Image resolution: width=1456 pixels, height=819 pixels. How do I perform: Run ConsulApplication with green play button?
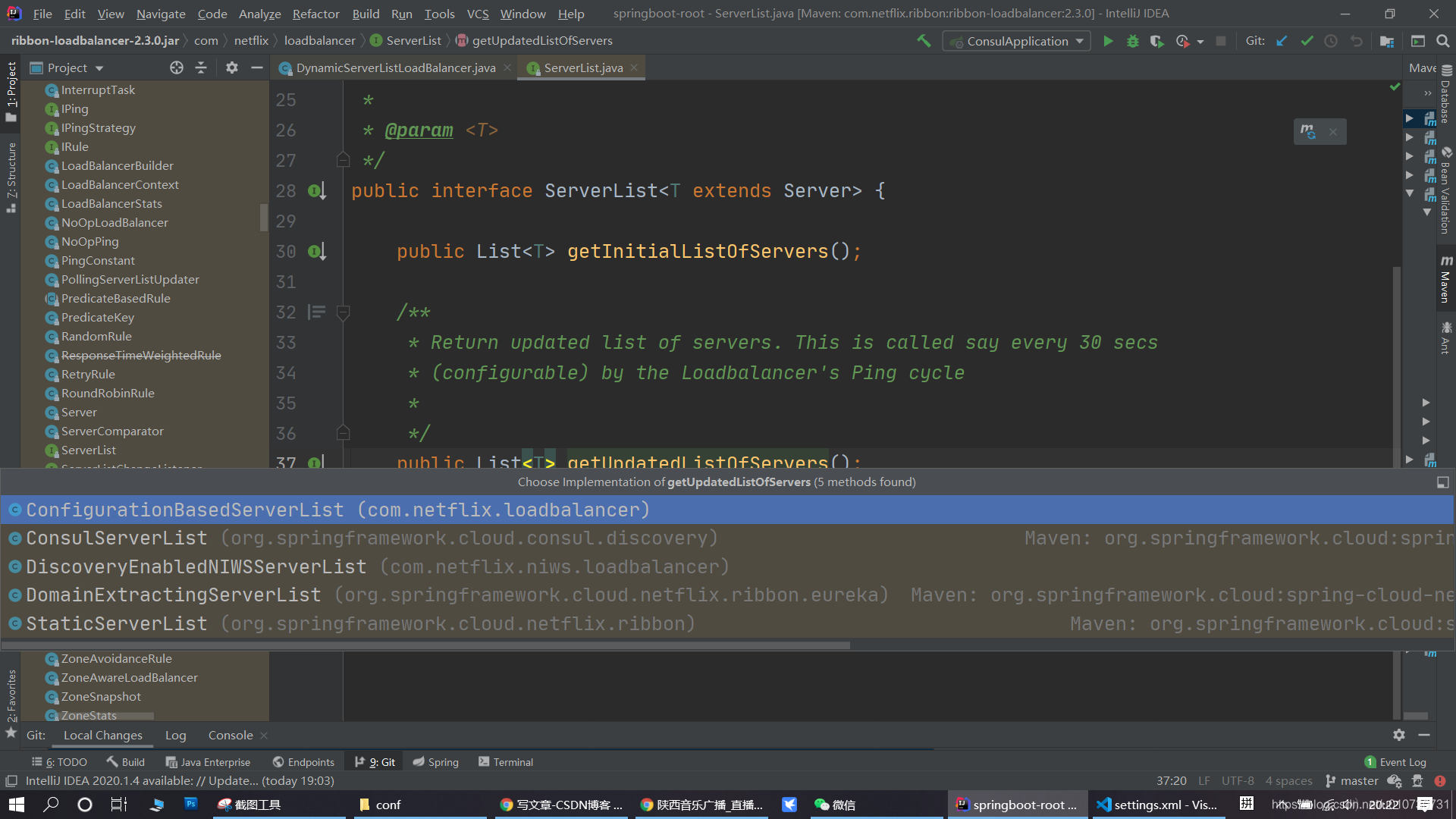pos(1108,41)
